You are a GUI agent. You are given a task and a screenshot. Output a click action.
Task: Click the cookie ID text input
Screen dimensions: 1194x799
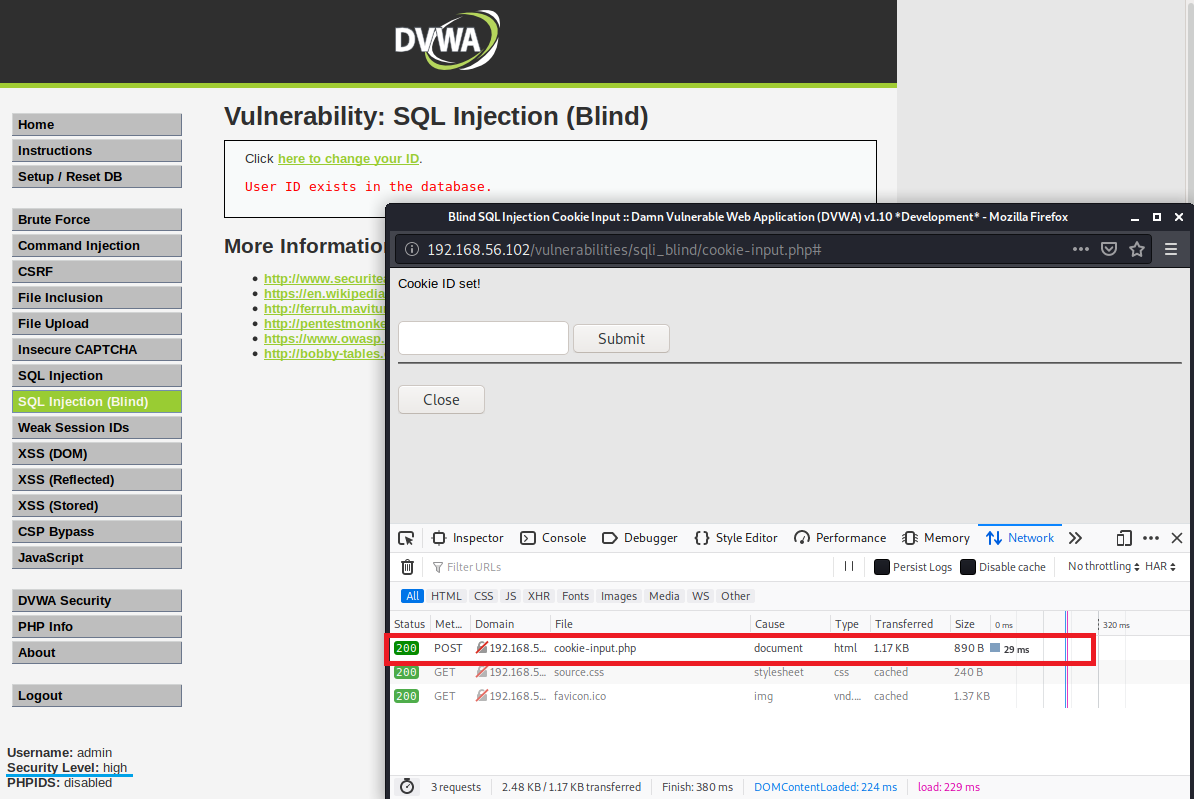point(484,338)
